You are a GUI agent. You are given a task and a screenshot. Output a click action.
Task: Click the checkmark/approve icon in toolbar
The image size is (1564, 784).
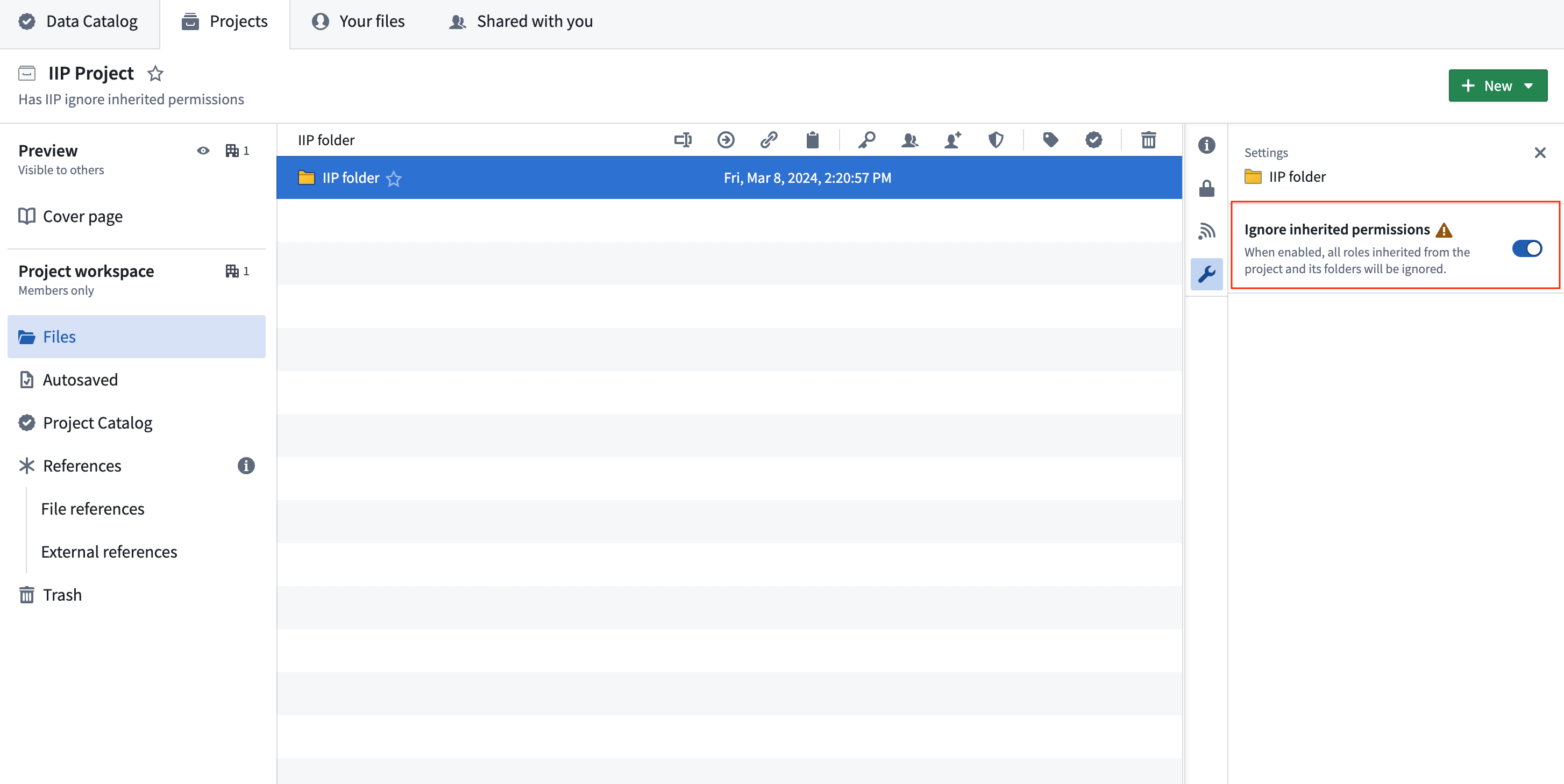[1094, 140]
